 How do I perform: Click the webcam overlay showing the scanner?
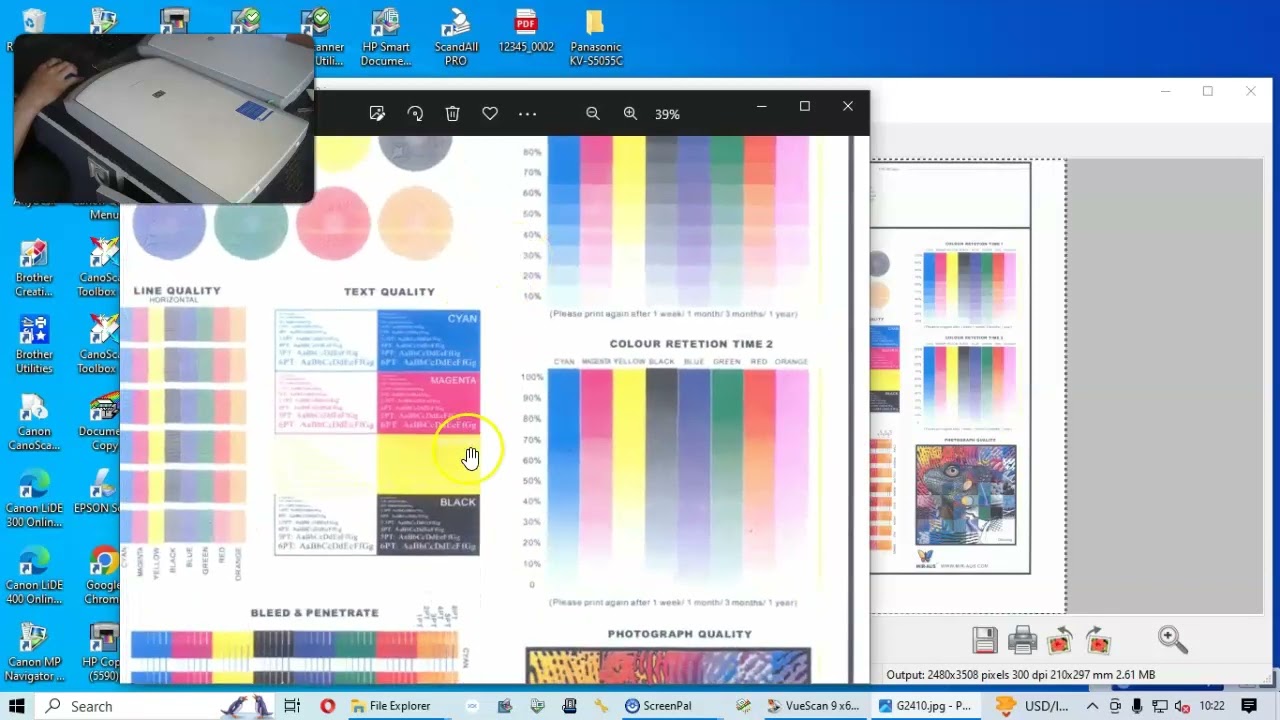point(164,118)
